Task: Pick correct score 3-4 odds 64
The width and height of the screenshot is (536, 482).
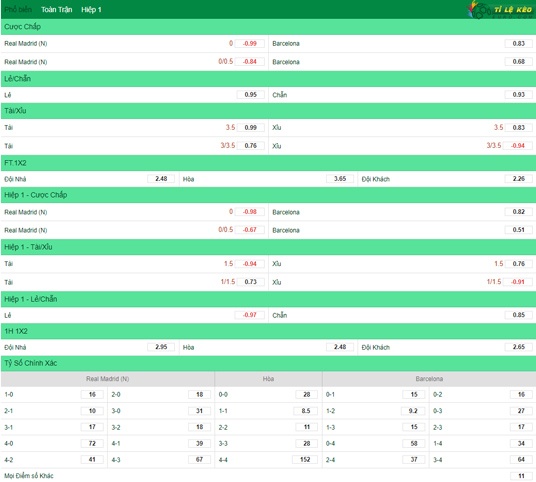Action: pos(521,459)
